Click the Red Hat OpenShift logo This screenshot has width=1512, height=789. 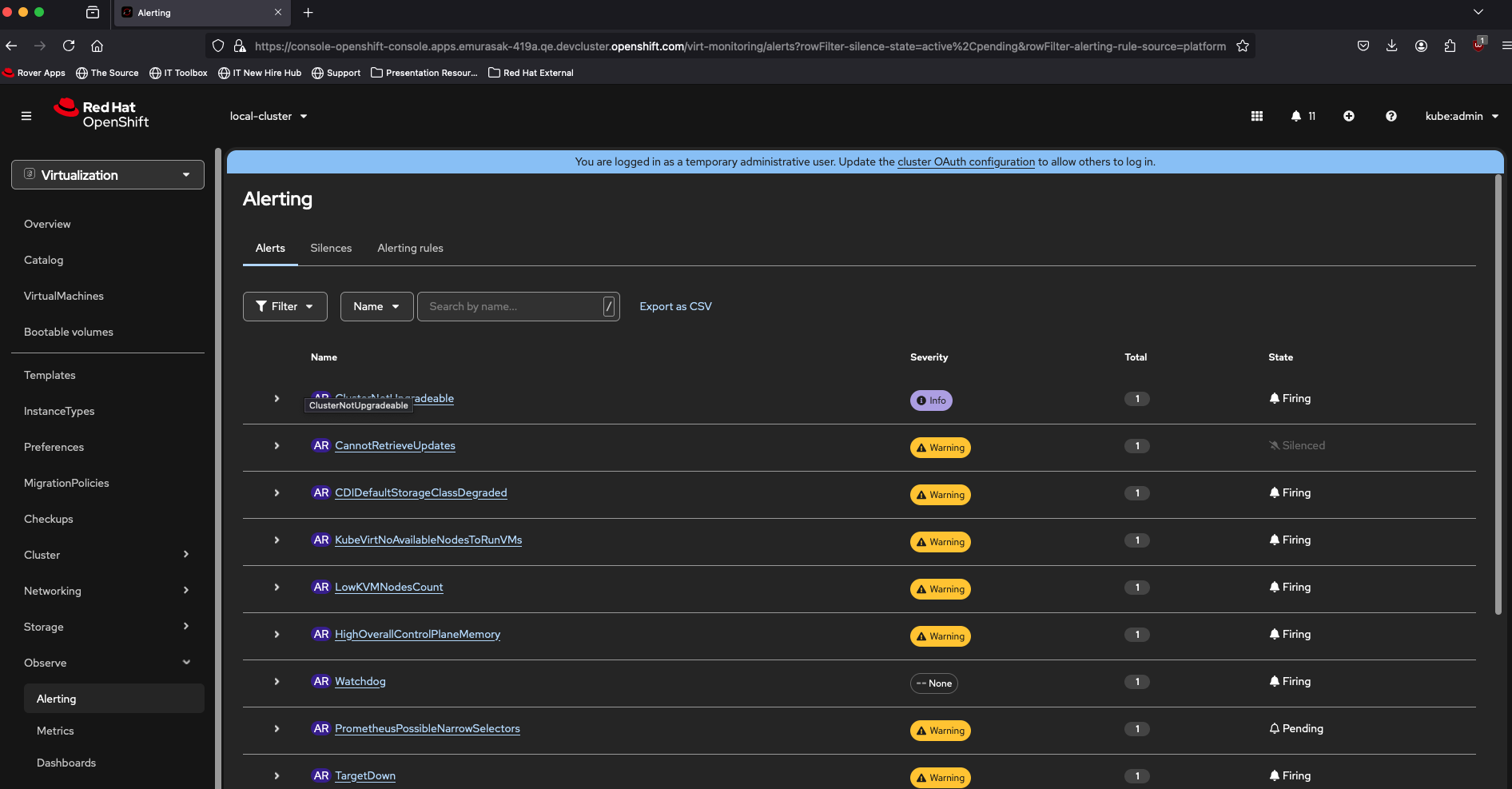click(x=101, y=114)
